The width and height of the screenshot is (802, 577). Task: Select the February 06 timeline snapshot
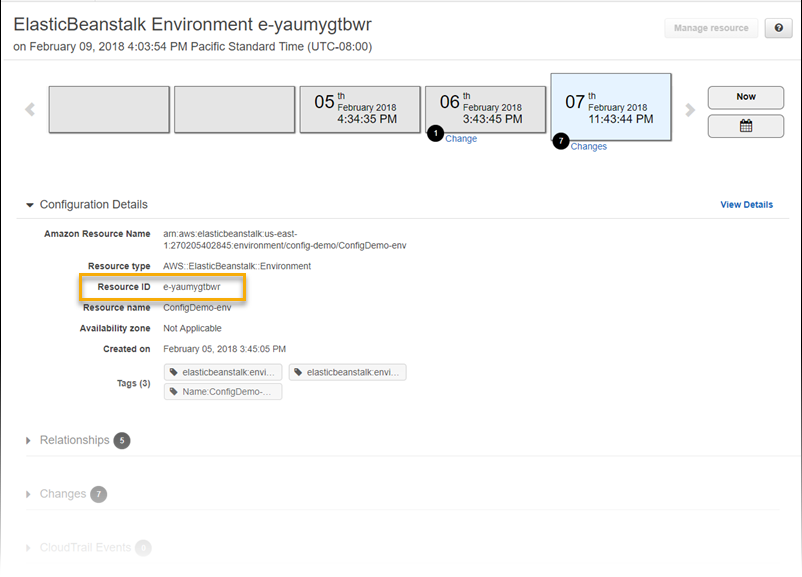[485, 105]
